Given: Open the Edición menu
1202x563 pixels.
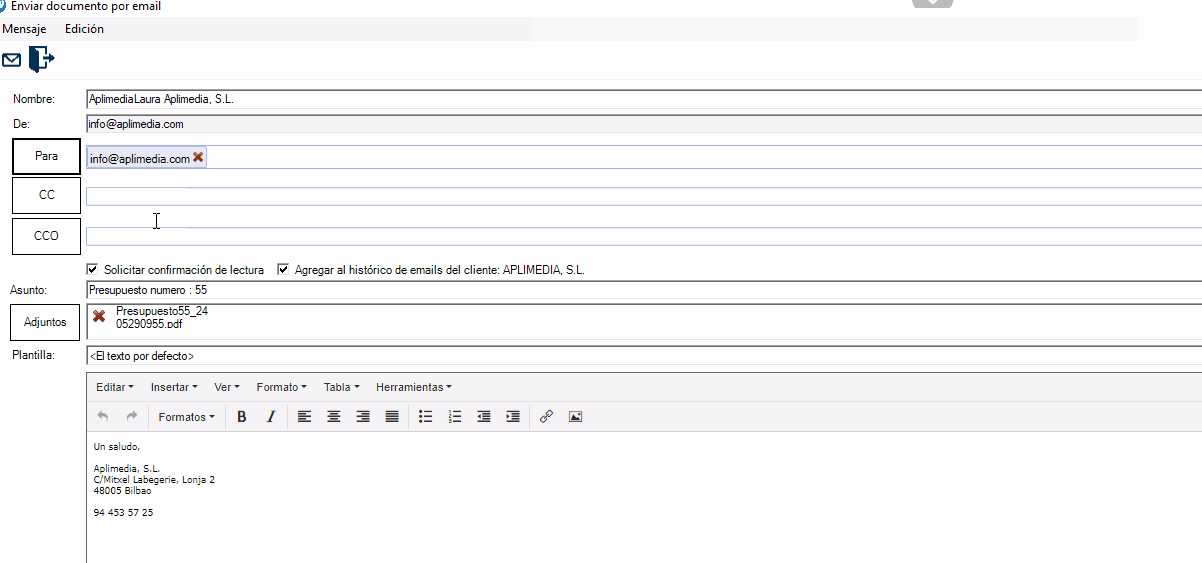Looking at the screenshot, I should pyautogui.click(x=84, y=29).
